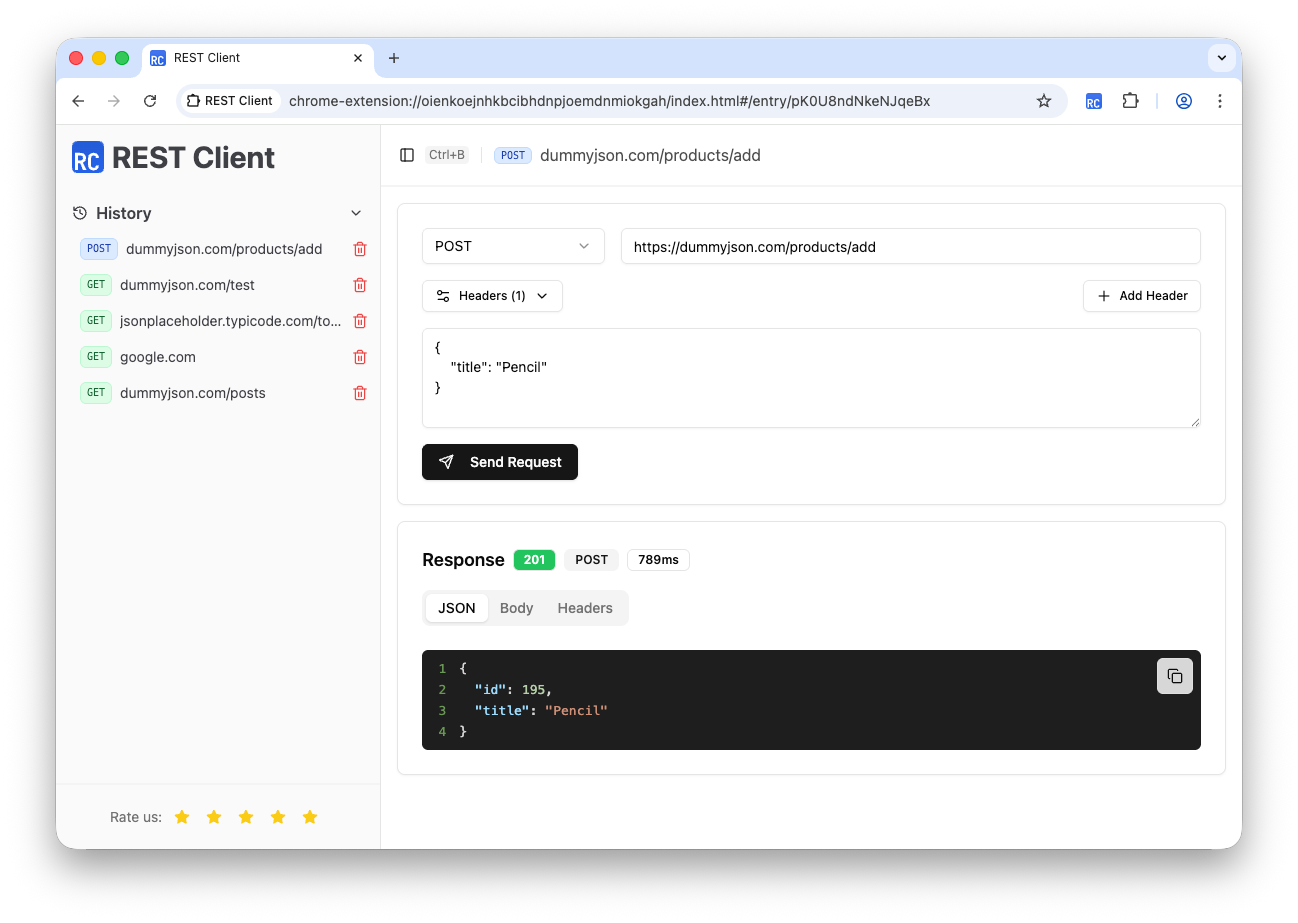This screenshot has width=1298, height=923.
Task: Click the sidebar collapse icon next to Ctrl+B
Action: [406, 155]
